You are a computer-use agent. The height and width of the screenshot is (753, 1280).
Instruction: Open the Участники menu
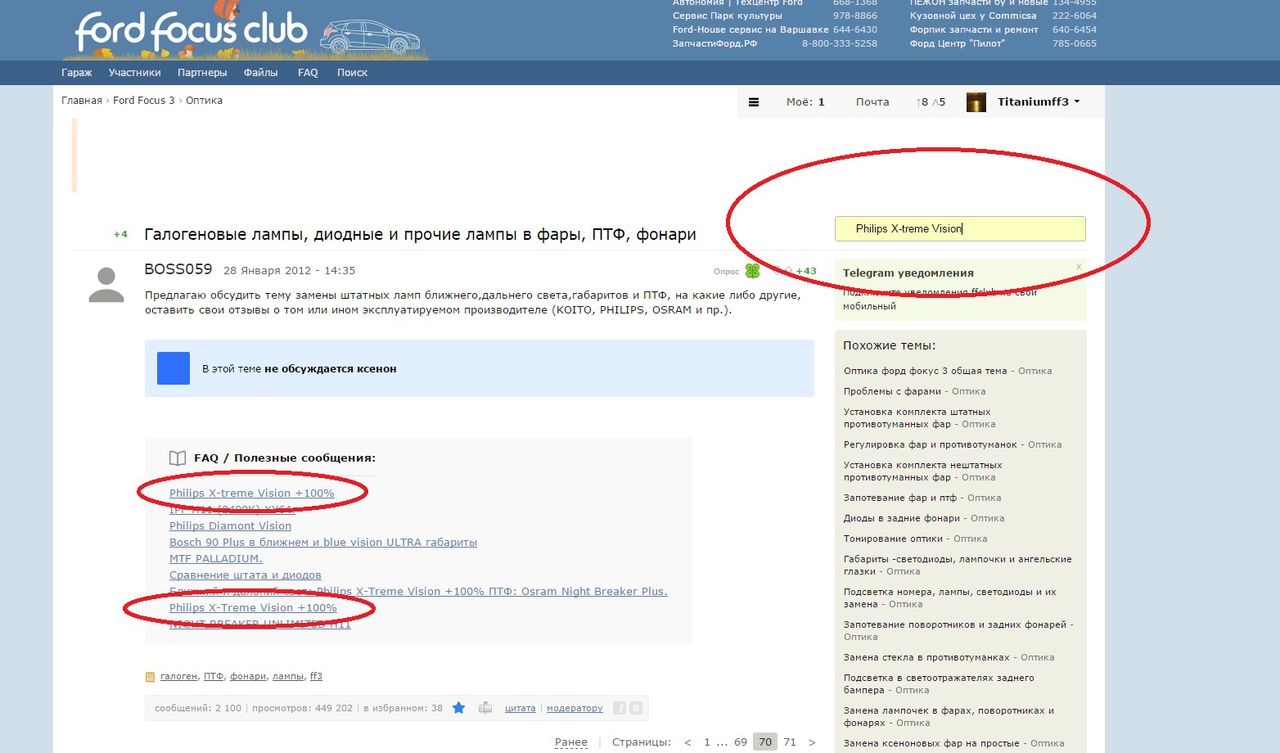click(x=135, y=73)
